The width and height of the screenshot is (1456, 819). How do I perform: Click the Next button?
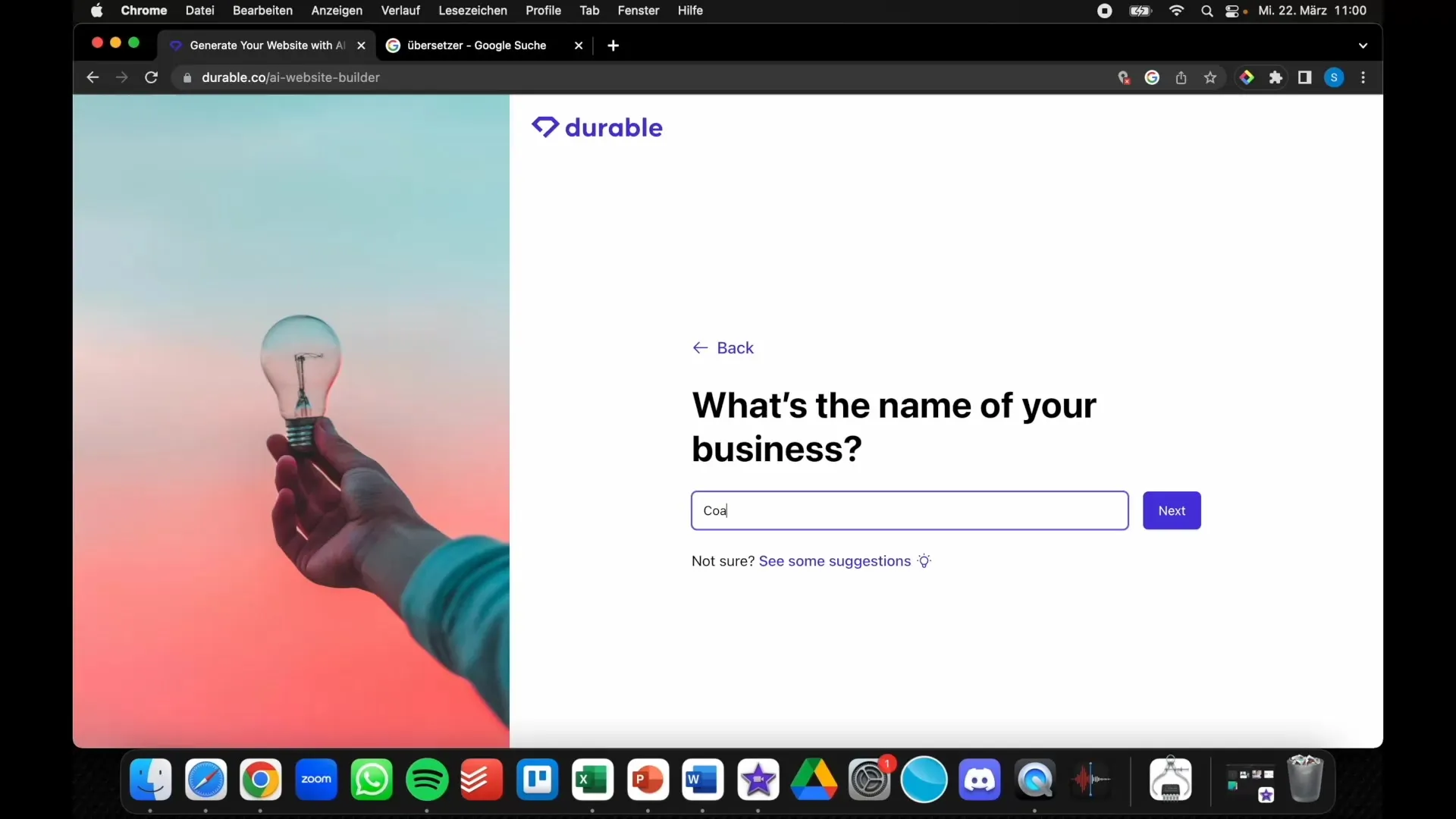[1172, 510]
